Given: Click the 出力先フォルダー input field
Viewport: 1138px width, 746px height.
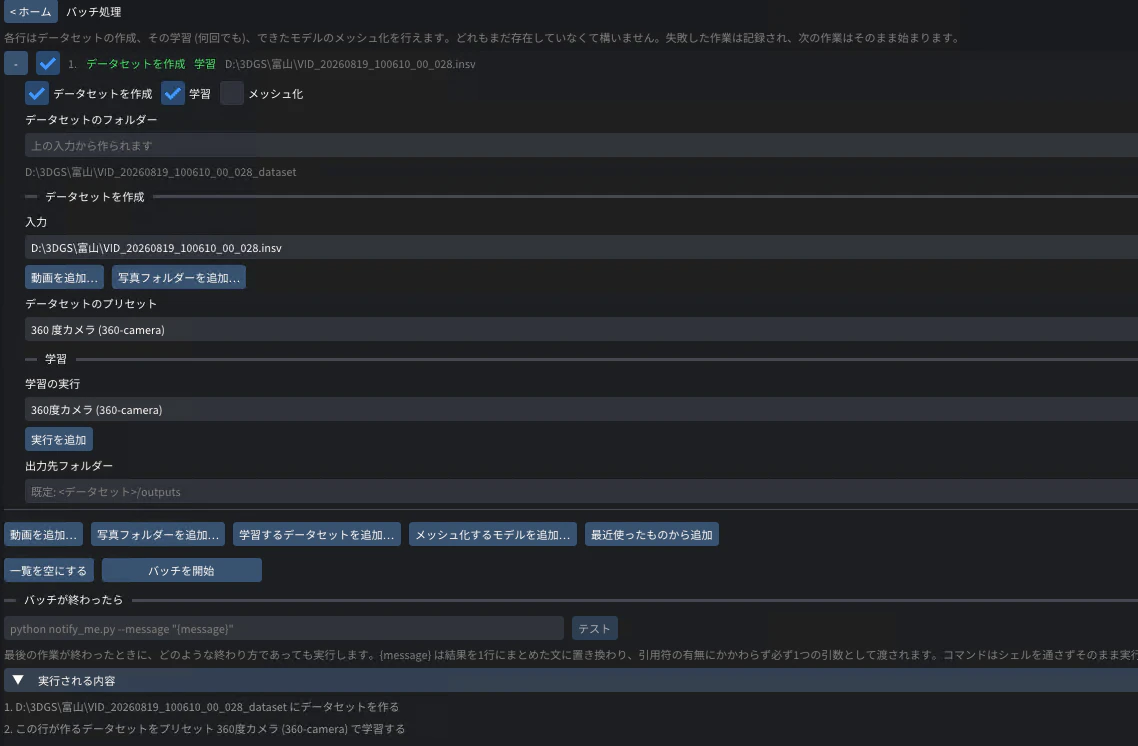Looking at the screenshot, I should tap(581, 491).
